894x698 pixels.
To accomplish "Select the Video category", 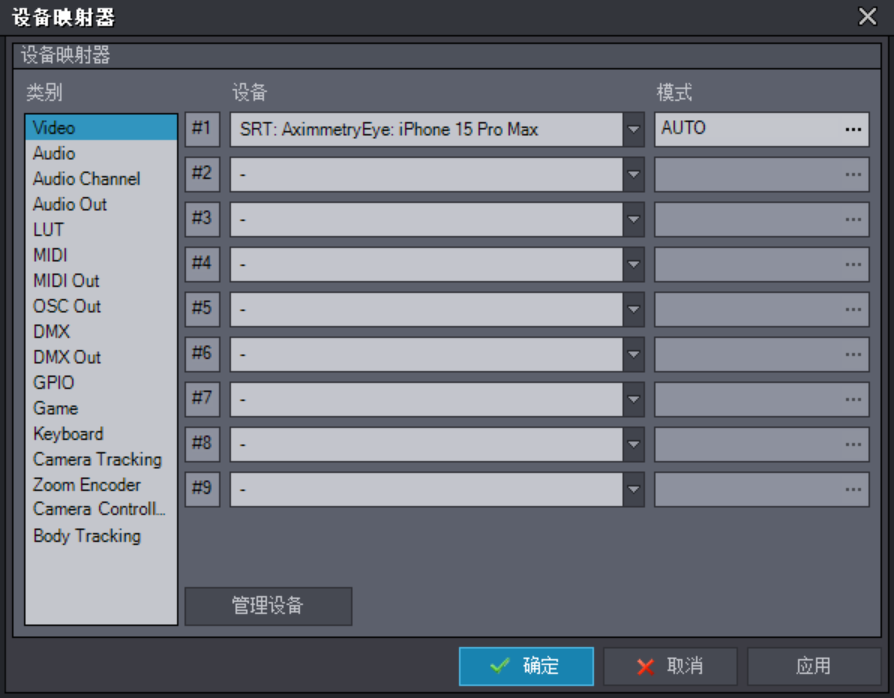I will 101,127.
